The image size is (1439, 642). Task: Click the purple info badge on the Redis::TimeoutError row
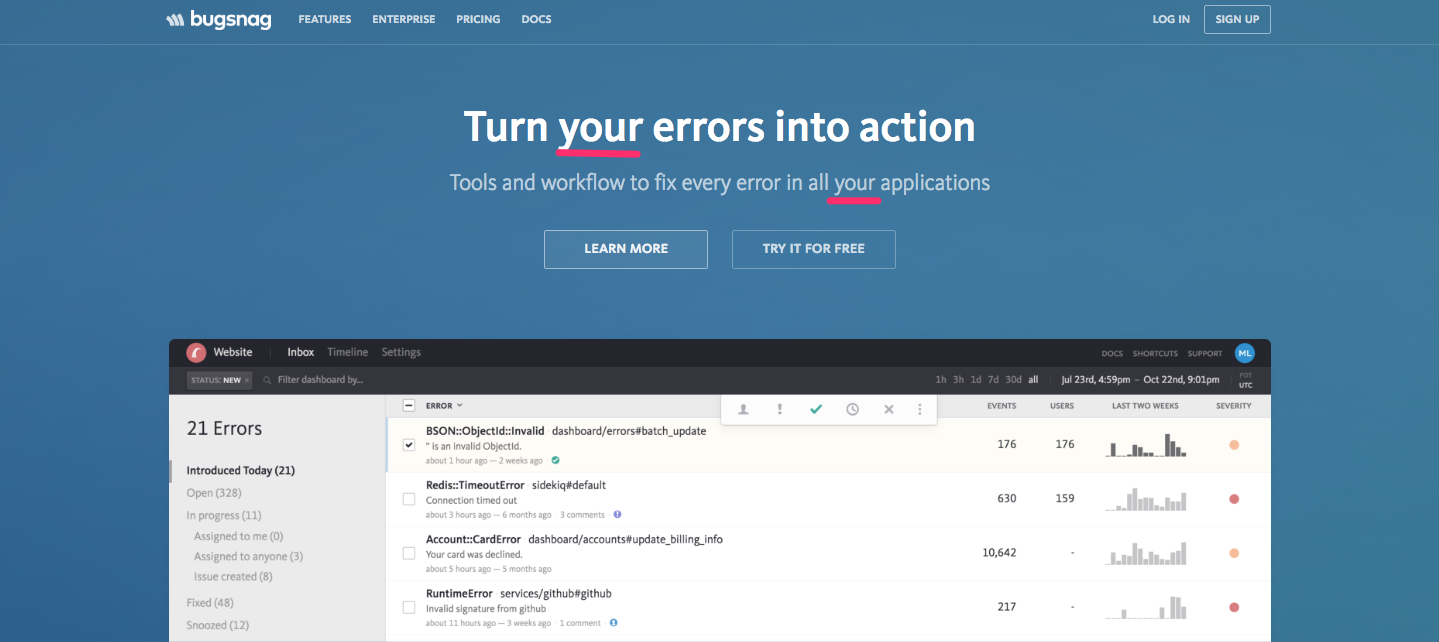[617, 515]
